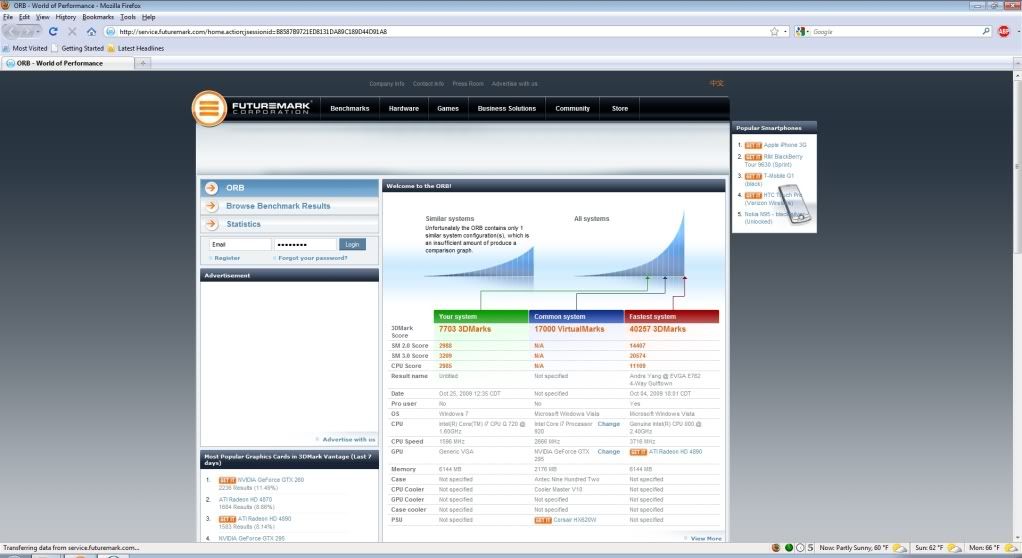This screenshot has height=558, width=1022.
Task: Open Community in the site navigation
Action: (572, 109)
